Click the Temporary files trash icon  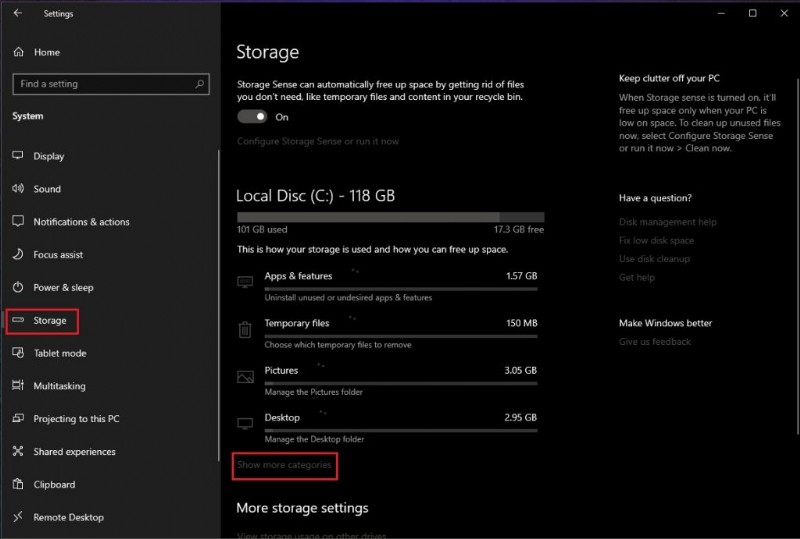click(x=245, y=329)
